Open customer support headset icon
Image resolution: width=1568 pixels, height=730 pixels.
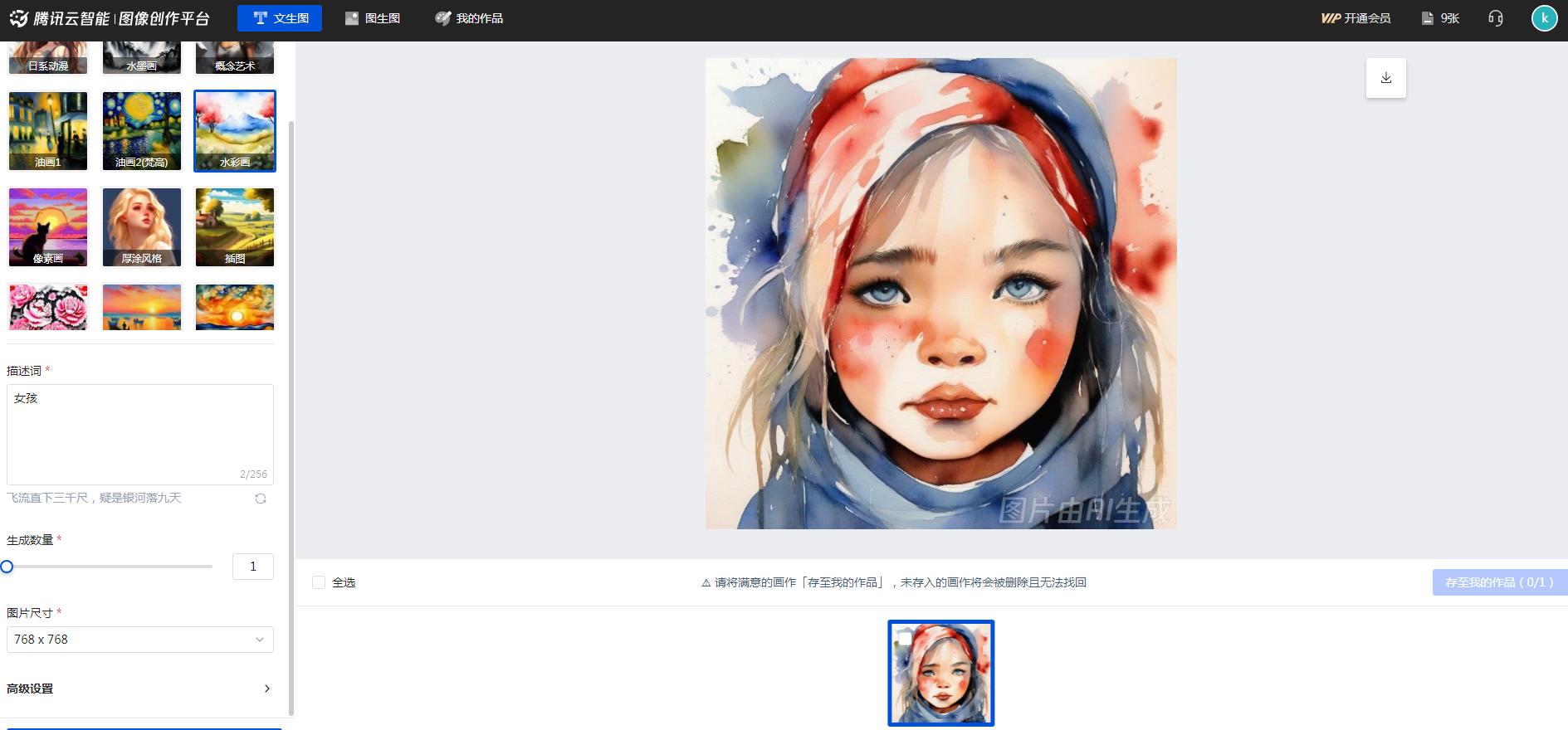point(1496,18)
